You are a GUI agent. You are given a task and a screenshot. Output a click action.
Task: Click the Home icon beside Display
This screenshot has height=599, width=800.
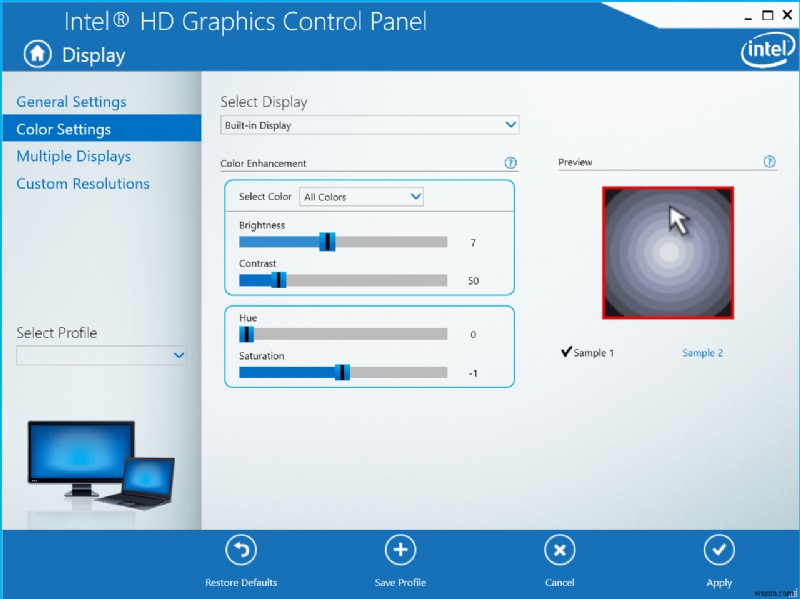click(x=37, y=54)
